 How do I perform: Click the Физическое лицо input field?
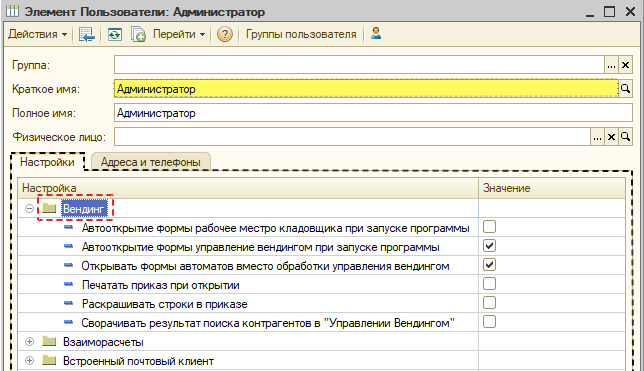click(352, 137)
